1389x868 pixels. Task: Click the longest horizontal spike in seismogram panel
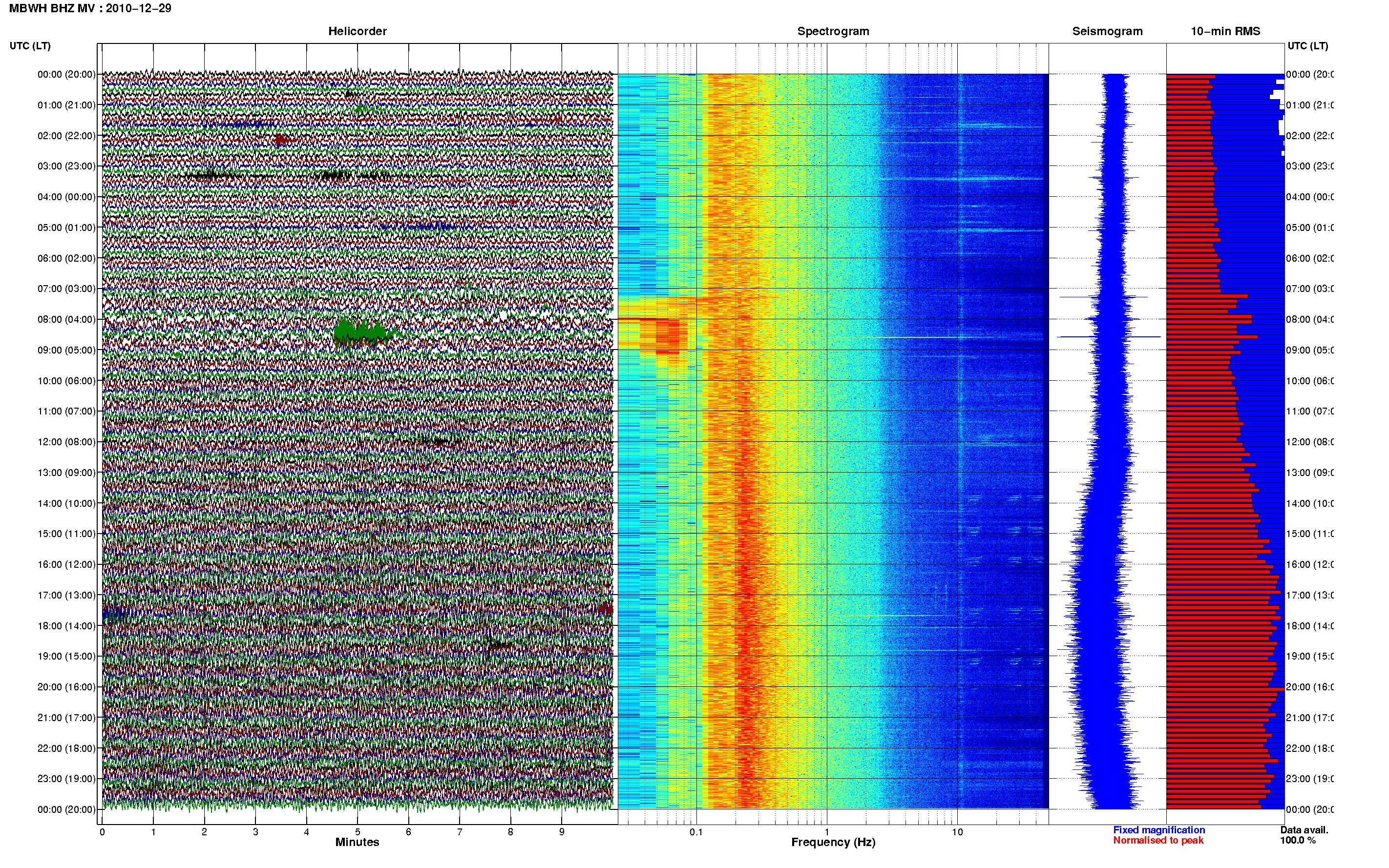point(1109,337)
